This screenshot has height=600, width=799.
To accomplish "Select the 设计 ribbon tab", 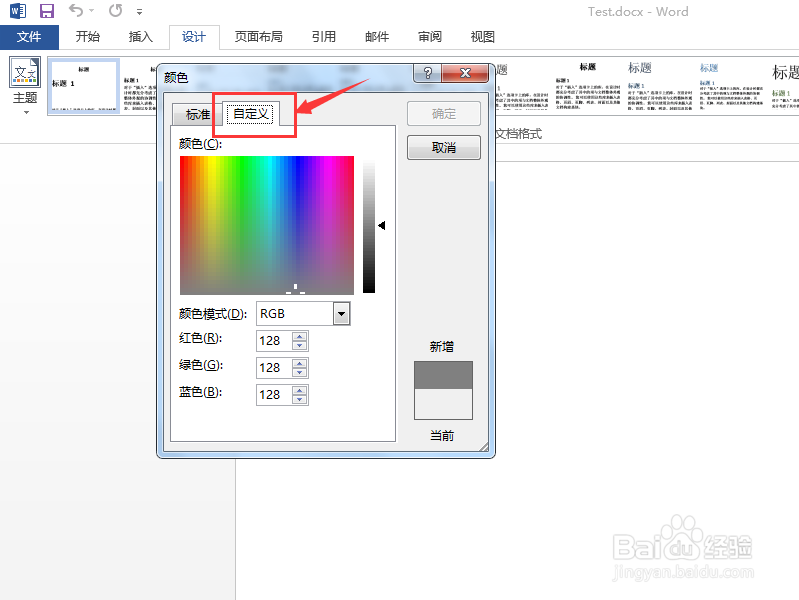I will pyautogui.click(x=194, y=37).
